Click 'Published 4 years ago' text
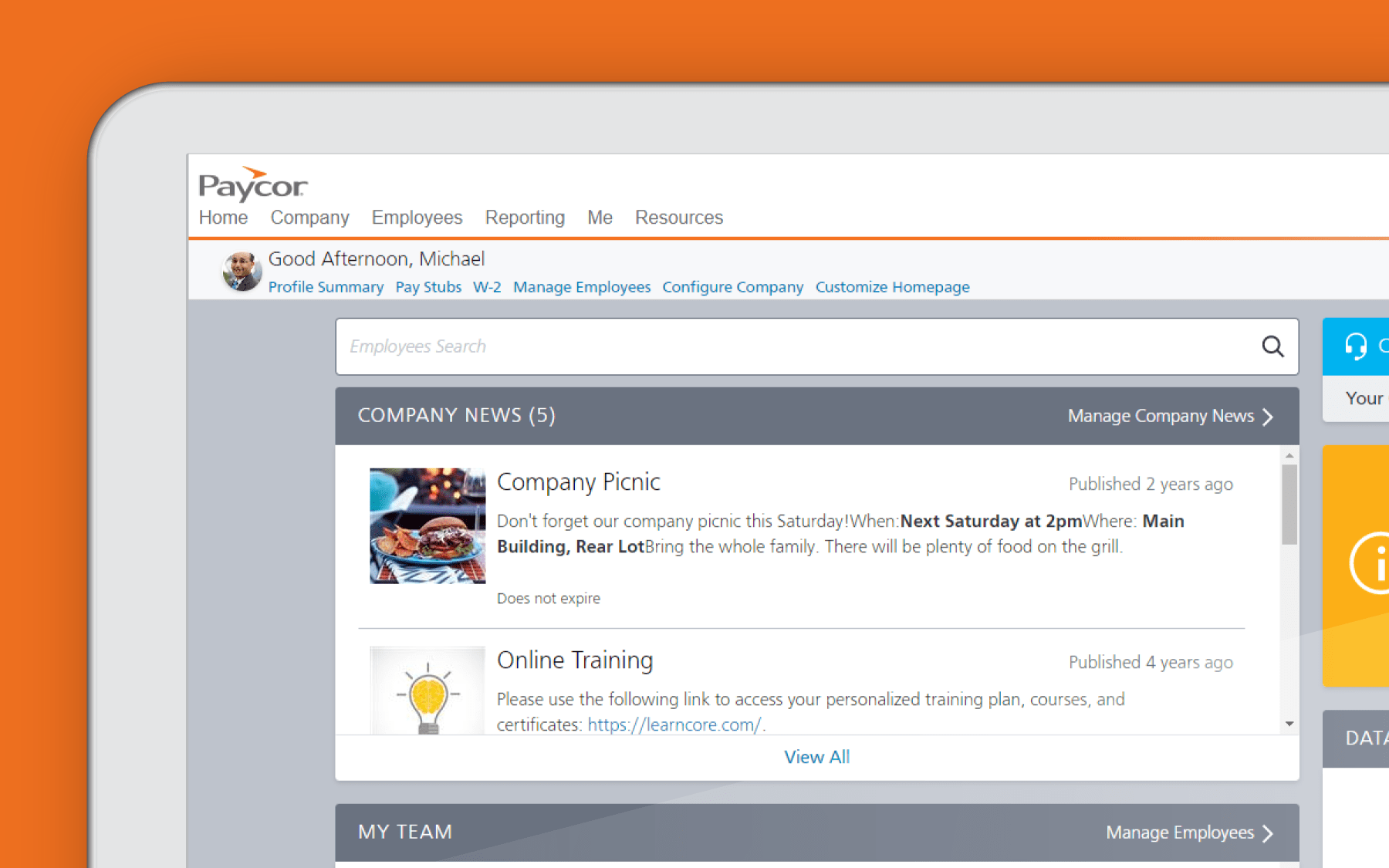Image resolution: width=1389 pixels, height=868 pixels. (x=1151, y=663)
